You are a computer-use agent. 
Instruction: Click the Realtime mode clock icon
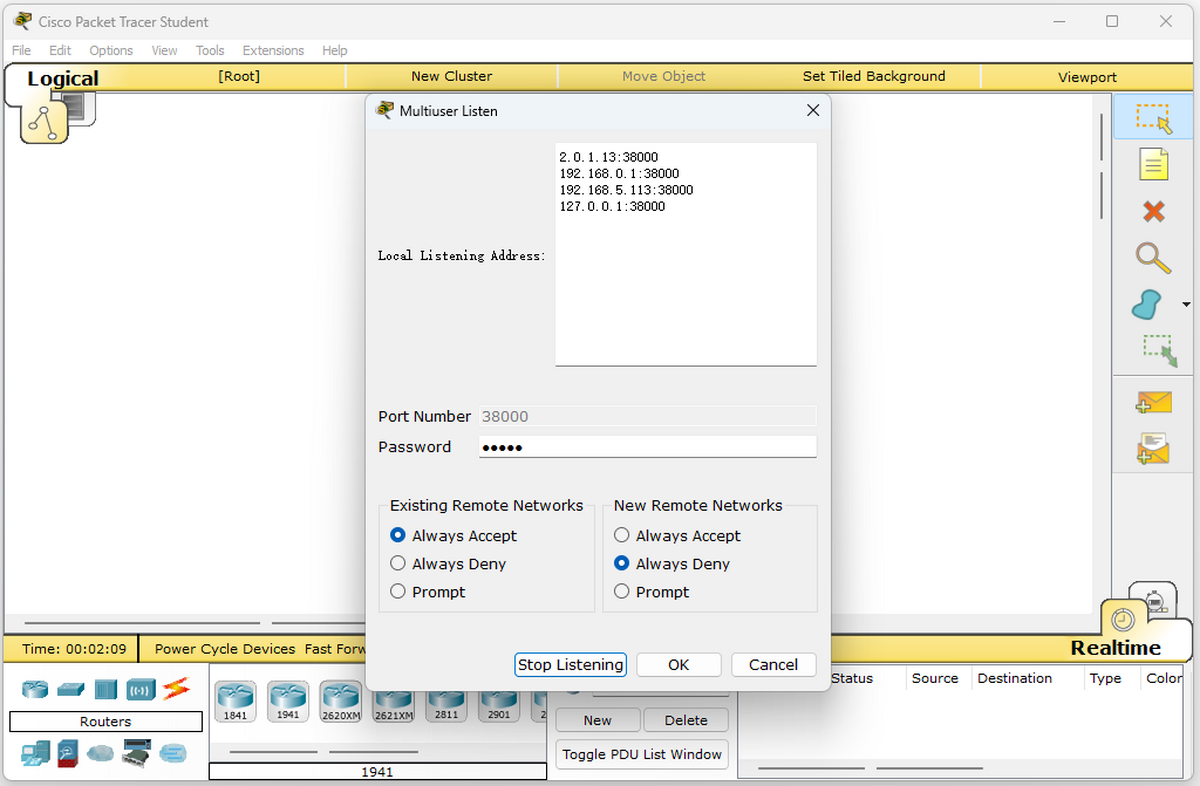pyautogui.click(x=1122, y=619)
